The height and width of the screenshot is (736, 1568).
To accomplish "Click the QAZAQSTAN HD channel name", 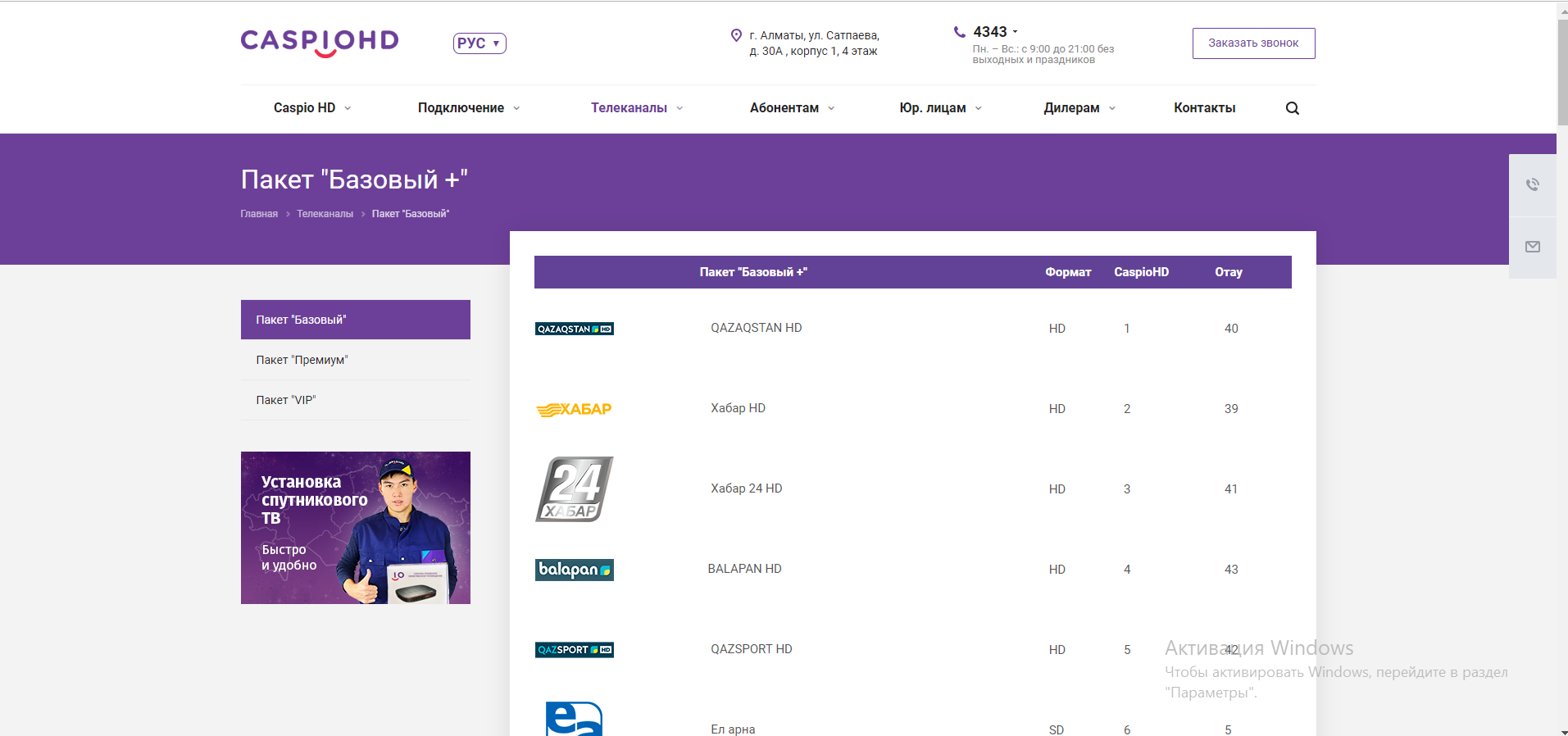I will (756, 328).
